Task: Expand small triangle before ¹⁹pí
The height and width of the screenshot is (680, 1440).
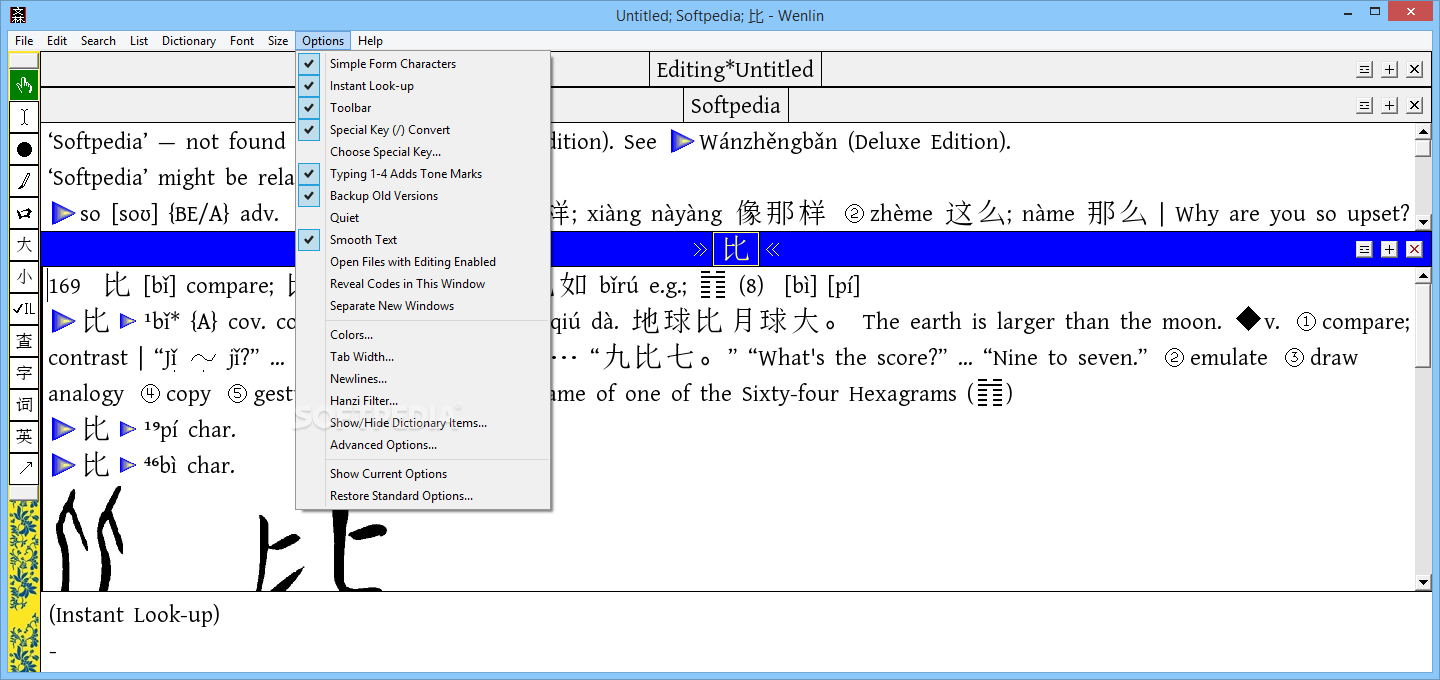Action: pos(128,429)
